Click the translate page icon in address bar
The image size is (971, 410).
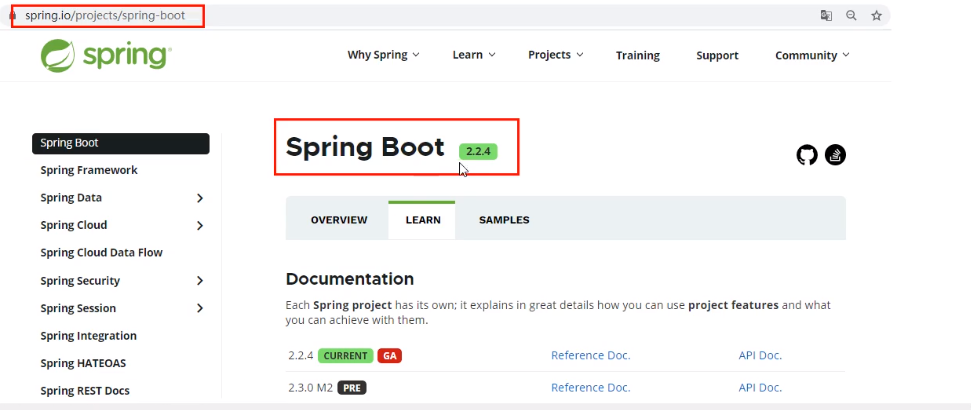click(x=826, y=15)
